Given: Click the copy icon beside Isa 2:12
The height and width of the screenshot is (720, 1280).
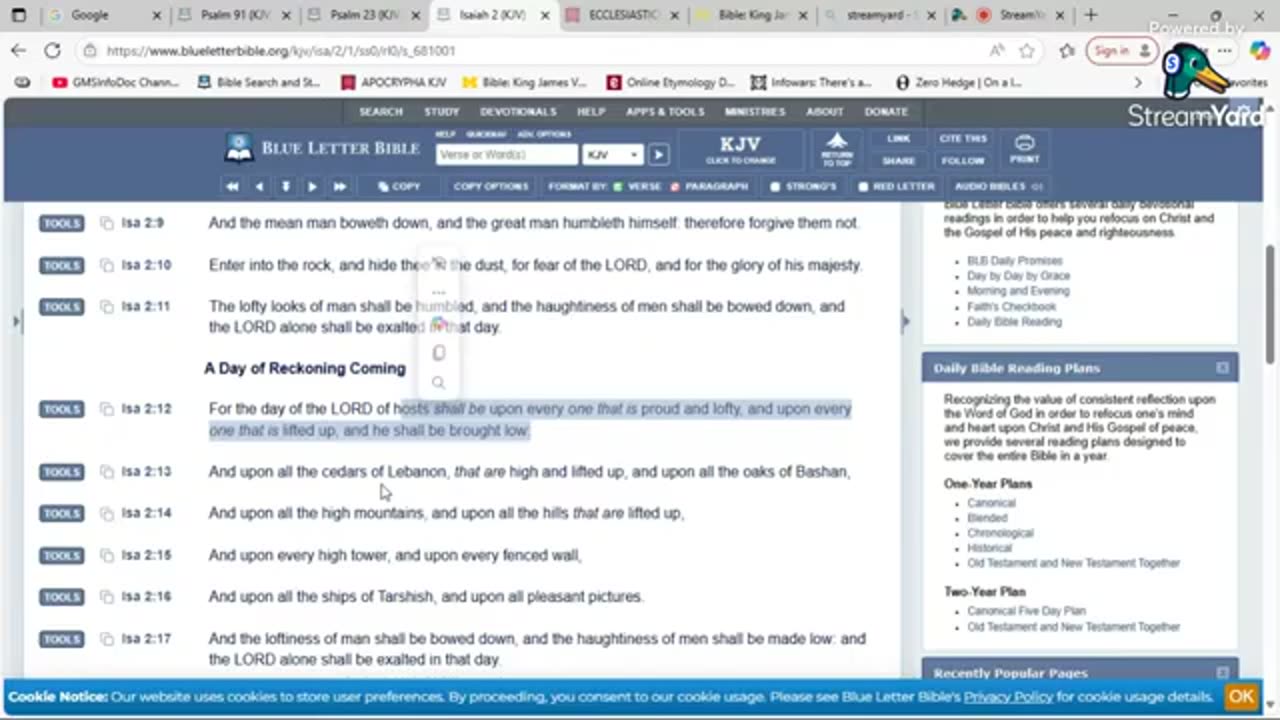Looking at the screenshot, I should (x=107, y=409).
